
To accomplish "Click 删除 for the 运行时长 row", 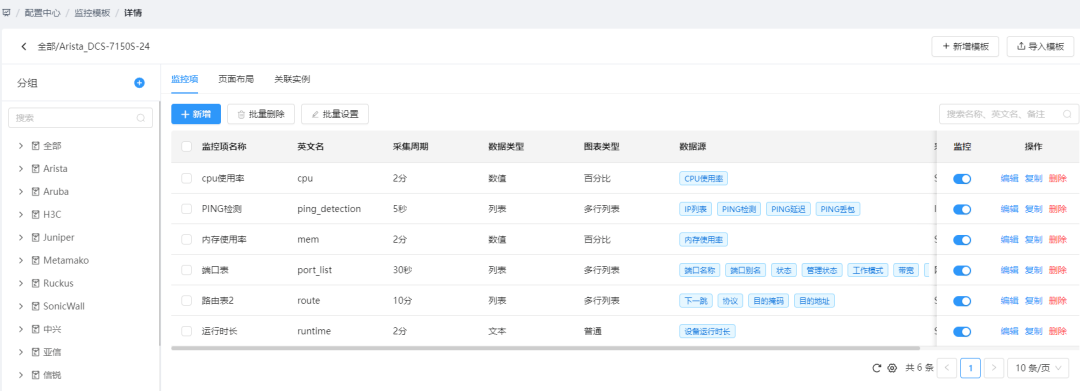I will tap(1057, 331).
